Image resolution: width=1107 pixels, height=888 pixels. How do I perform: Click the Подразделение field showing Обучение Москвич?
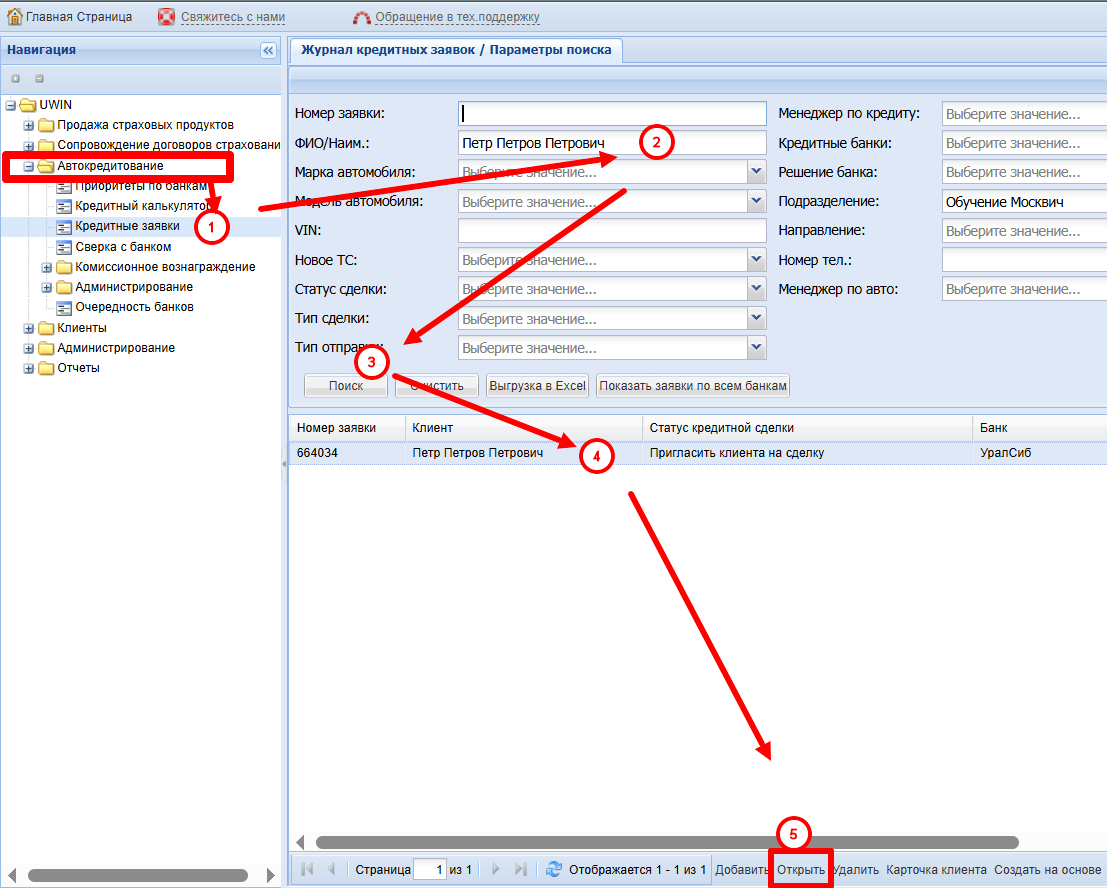point(1024,202)
